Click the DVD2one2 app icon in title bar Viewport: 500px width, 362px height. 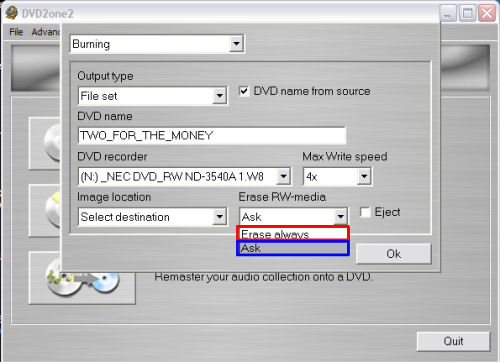12,12
